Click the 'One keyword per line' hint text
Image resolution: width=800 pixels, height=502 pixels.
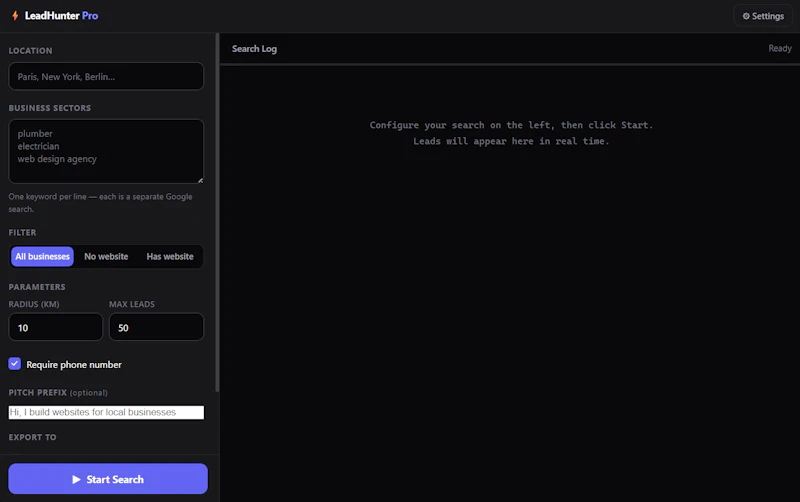pyautogui.click(x=101, y=203)
